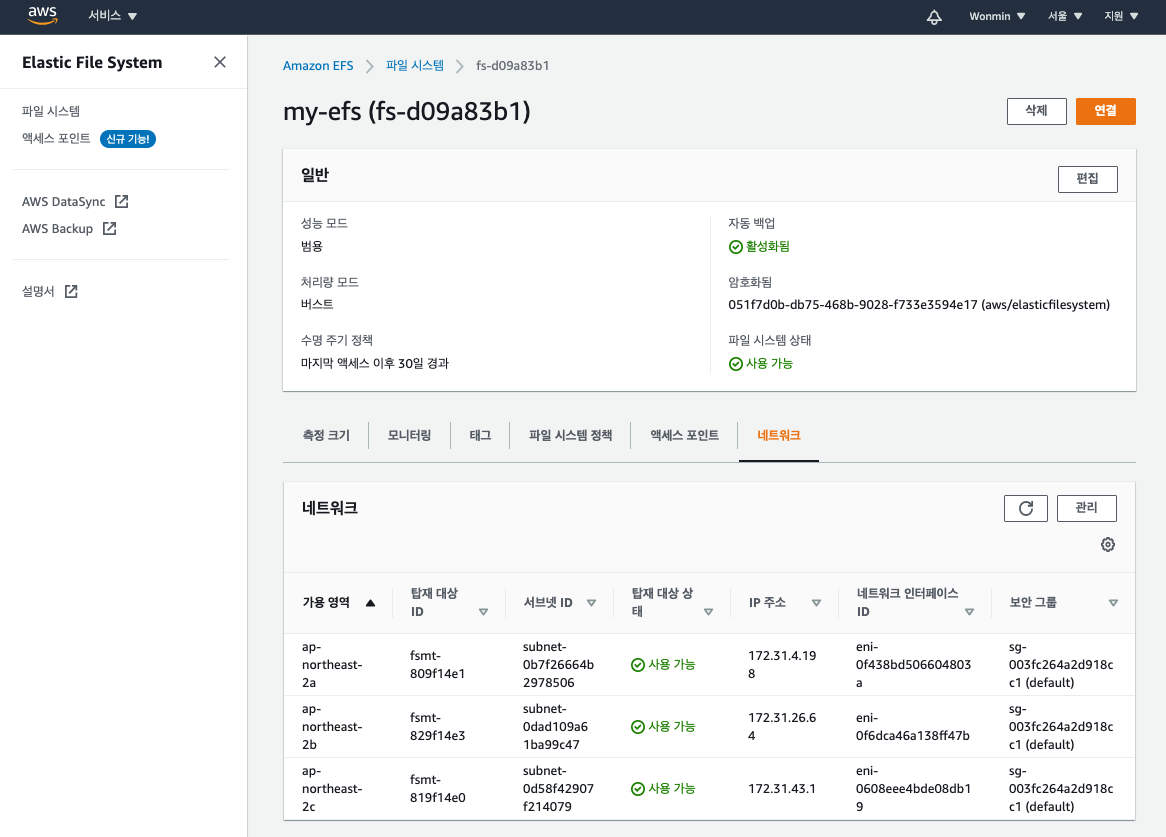The image size is (1166, 837).
Task: Click the fs-d09a83b1 breadcrumb text
Action: tap(512, 66)
